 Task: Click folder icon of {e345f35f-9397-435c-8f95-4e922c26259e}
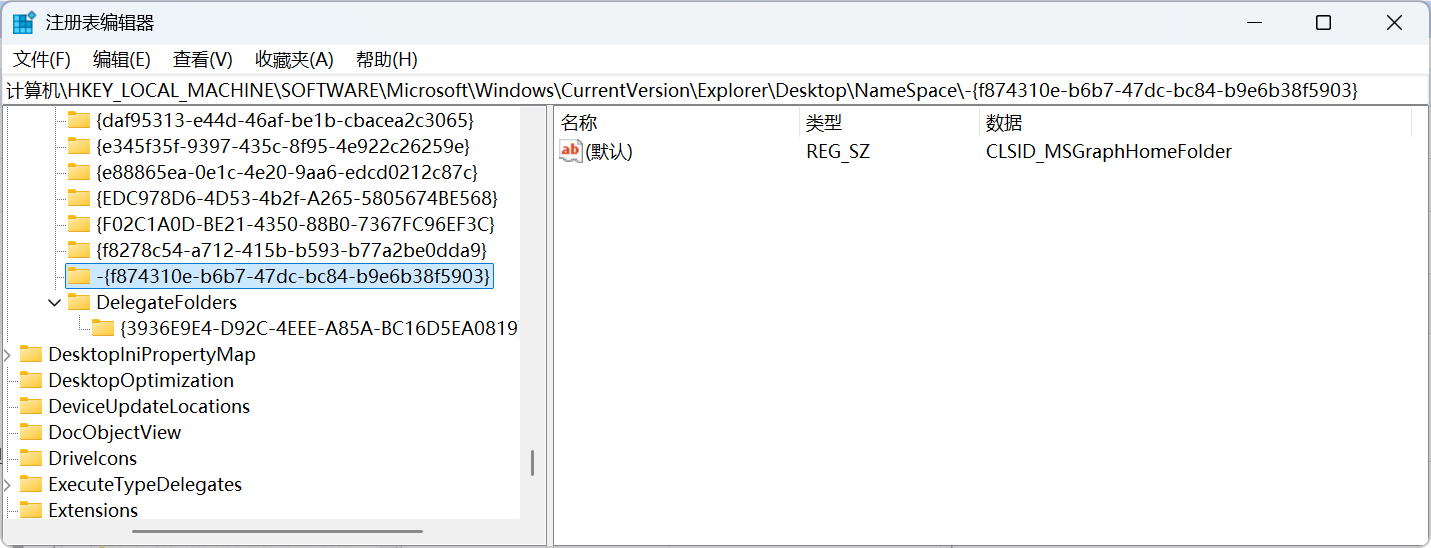click(78, 146)
